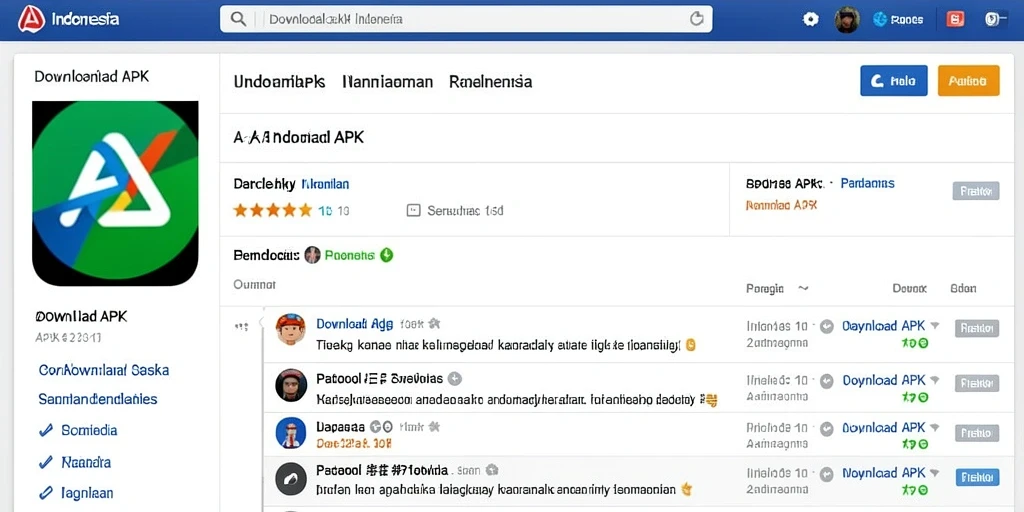Open the ConAowntiaral Saska sidebar link

[104, 370]
